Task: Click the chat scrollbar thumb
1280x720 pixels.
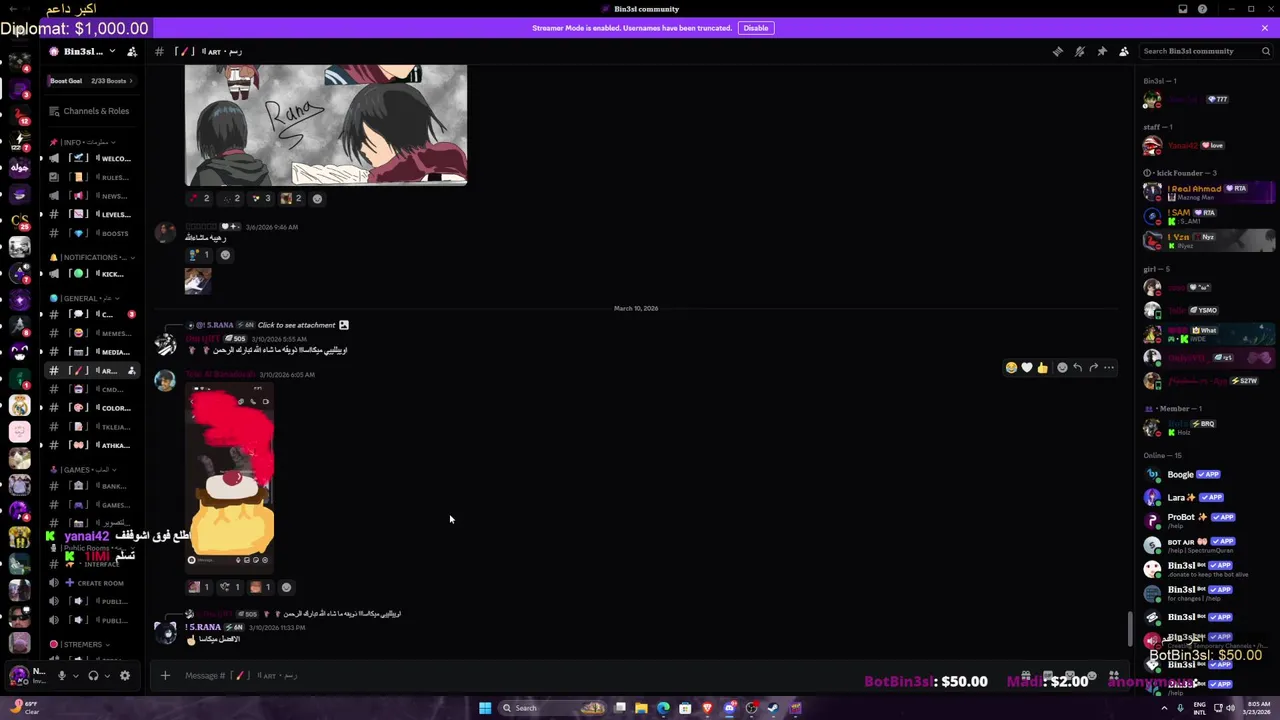Action: (x=1131, y=628)
